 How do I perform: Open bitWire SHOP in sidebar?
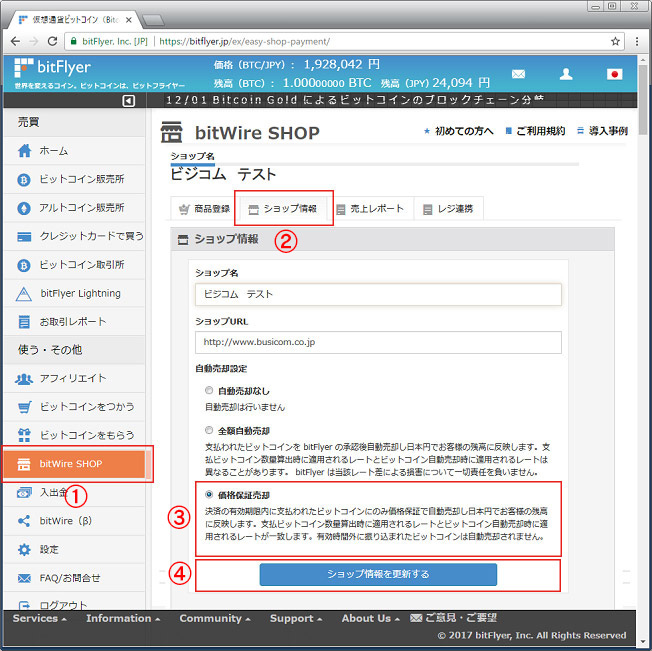click(x=75, y=464)
